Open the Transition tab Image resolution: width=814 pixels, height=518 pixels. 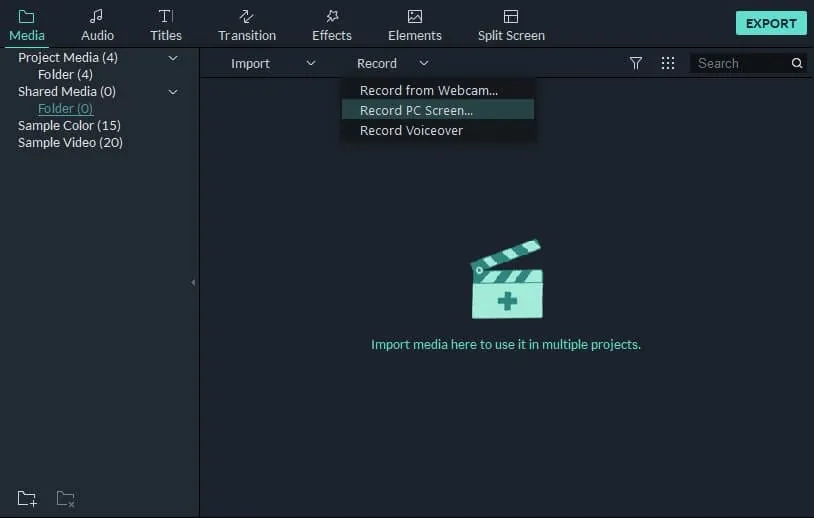[x=247, y=25]
